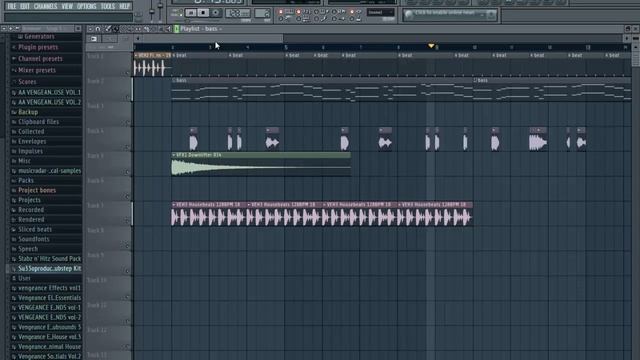Open the Clipboard files folder
640x360 pixels.
tap(38, 122)
